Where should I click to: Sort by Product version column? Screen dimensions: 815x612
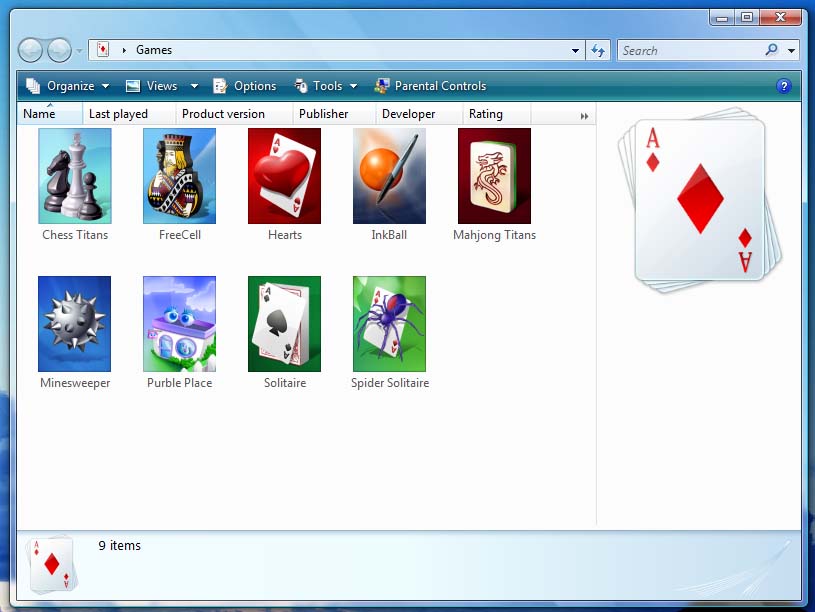234,114
